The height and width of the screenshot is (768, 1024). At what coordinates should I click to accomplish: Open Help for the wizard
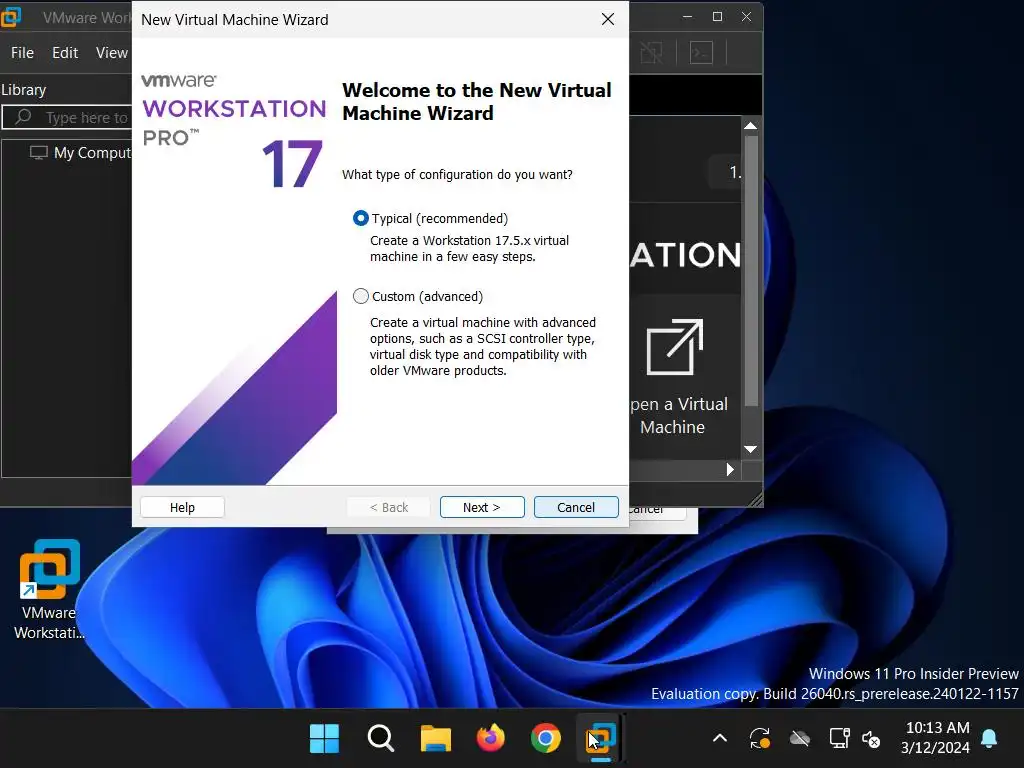click(x=182, y=507)
